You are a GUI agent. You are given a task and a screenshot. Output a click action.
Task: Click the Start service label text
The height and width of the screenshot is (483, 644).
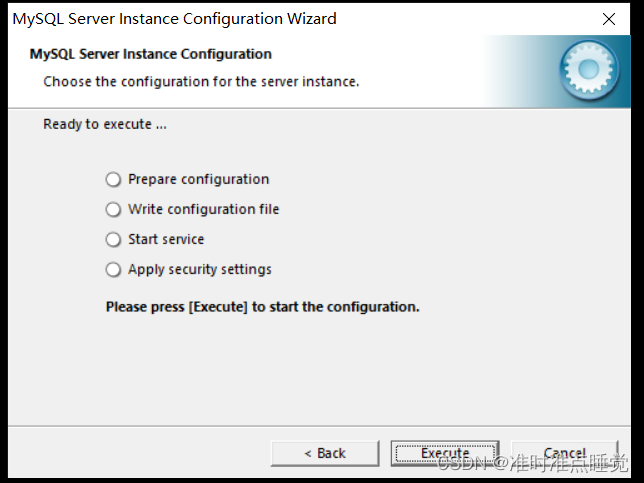[x=166, y=240]
